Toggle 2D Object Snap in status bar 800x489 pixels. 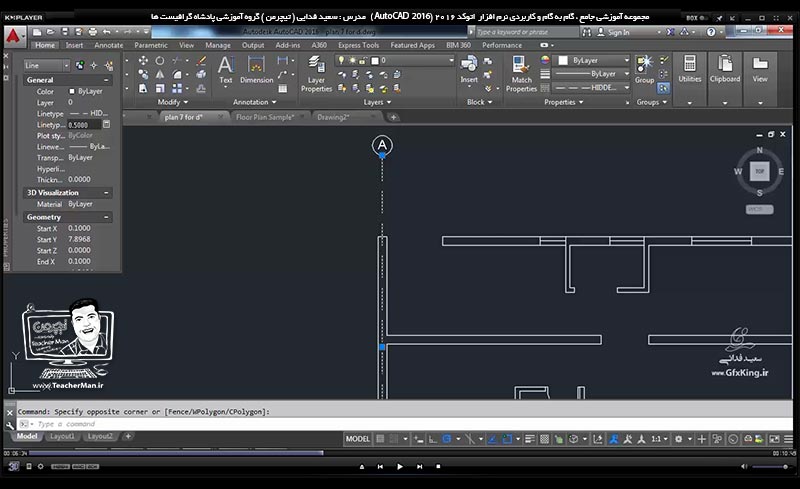[507, 439]
